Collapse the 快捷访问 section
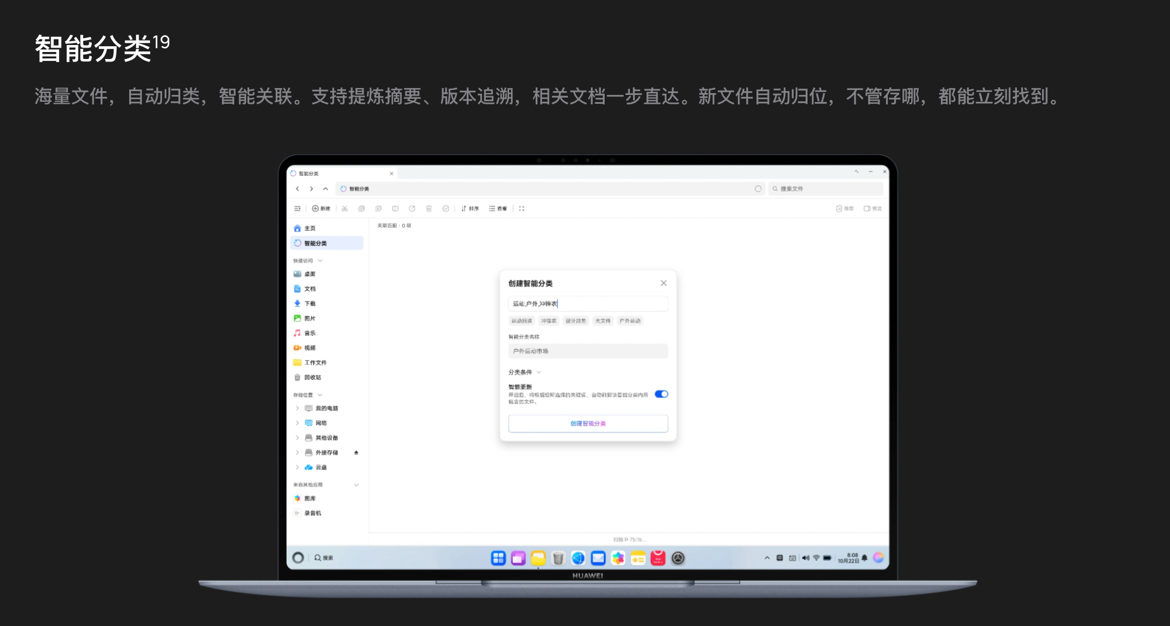The height and width of the screenshot is (626, 1170). tap(320, 261)
